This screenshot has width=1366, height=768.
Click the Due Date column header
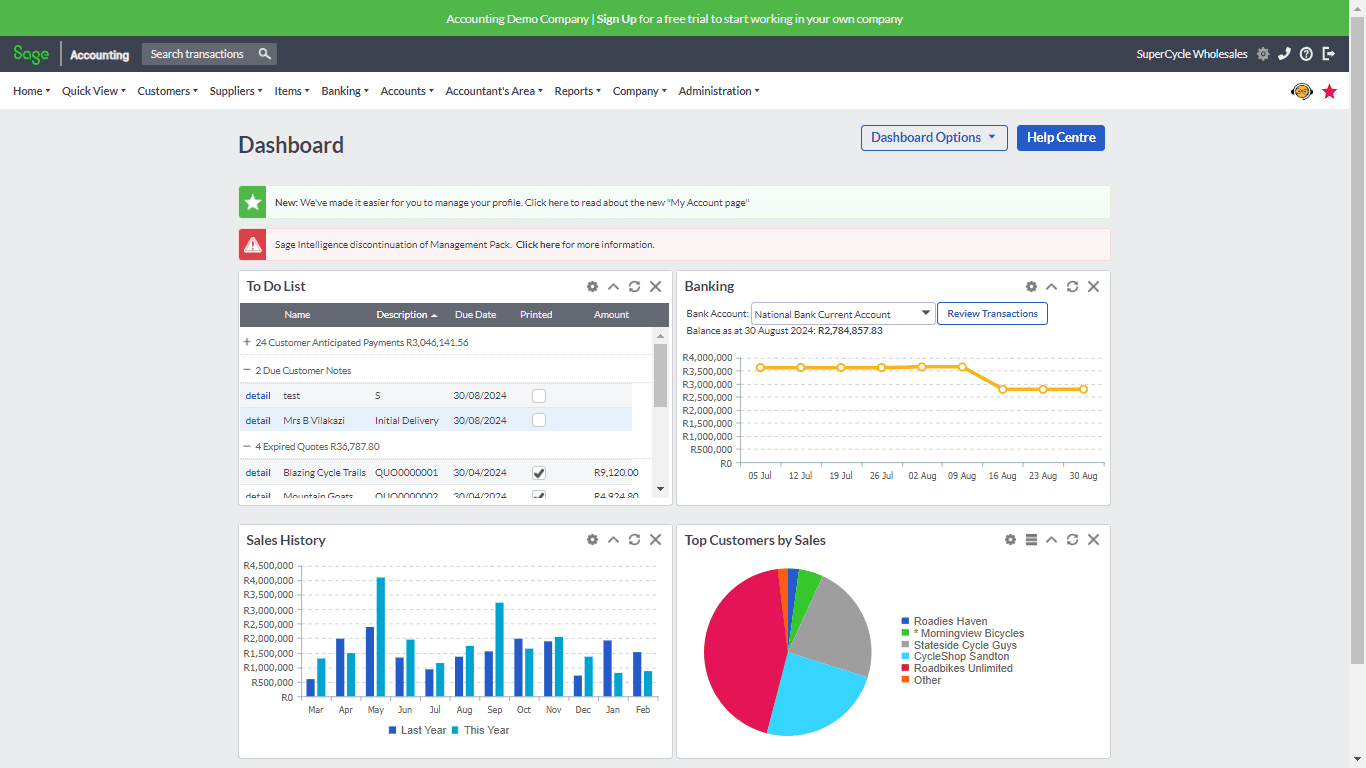tap(475, 315)
